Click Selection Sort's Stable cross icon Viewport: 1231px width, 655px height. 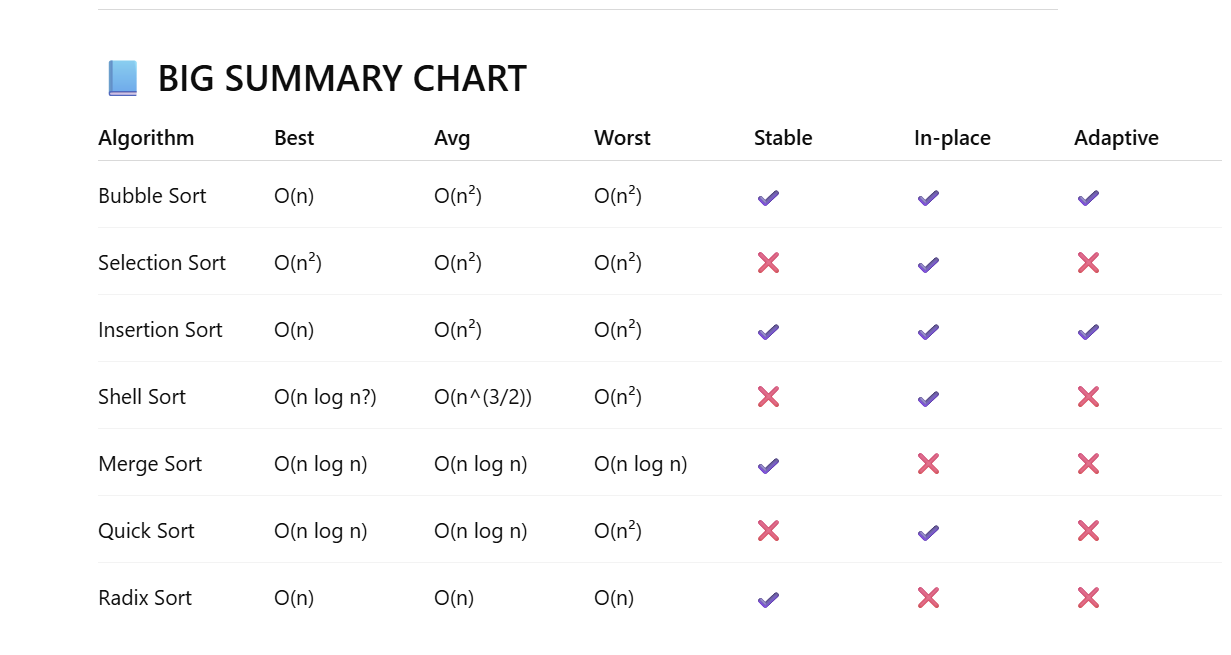pos(768,263)
